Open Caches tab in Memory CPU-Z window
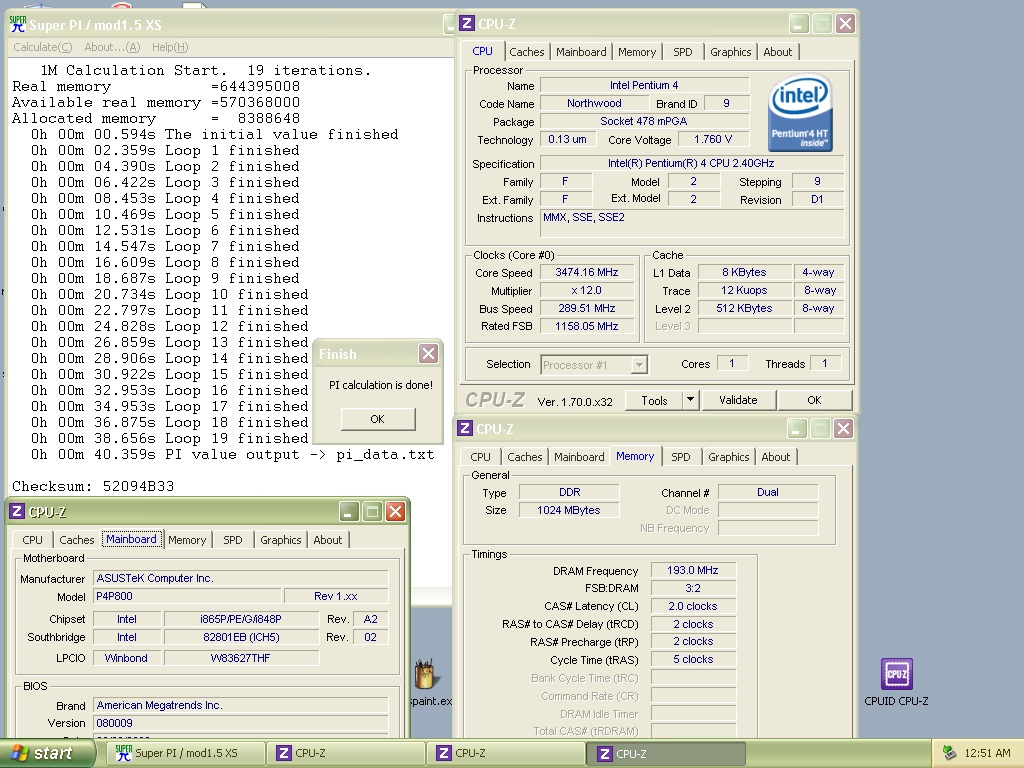Viewport: 1024px width, 768px height. coord(524,457)
